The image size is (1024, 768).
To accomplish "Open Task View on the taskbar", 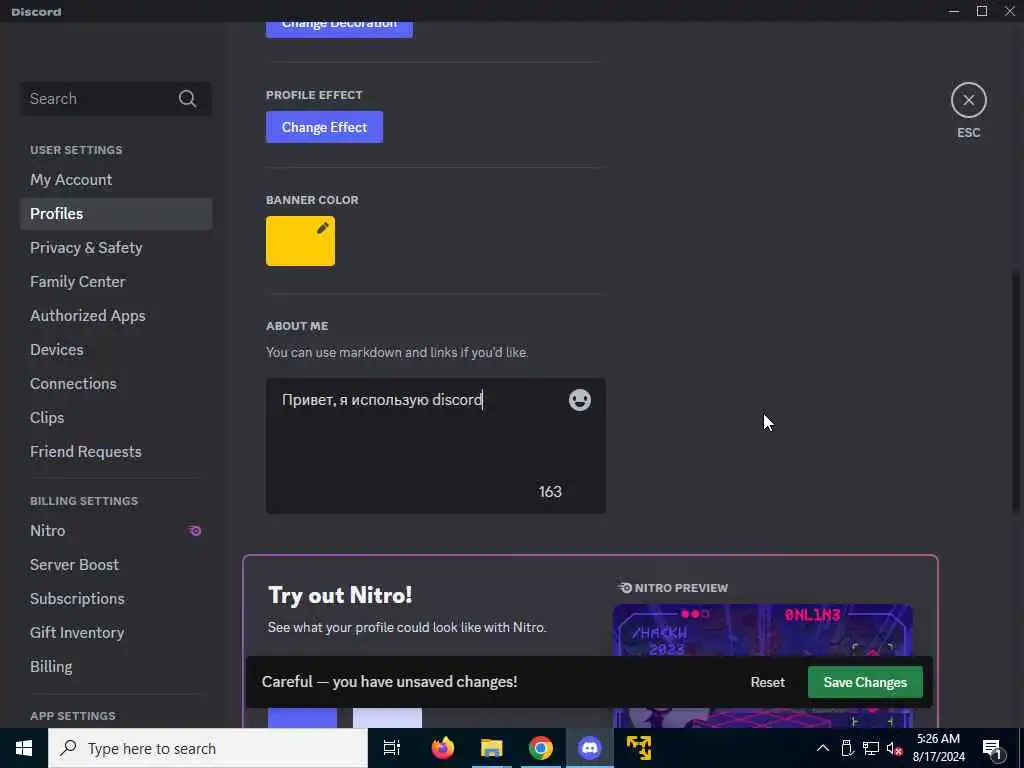I will (392, 748).
